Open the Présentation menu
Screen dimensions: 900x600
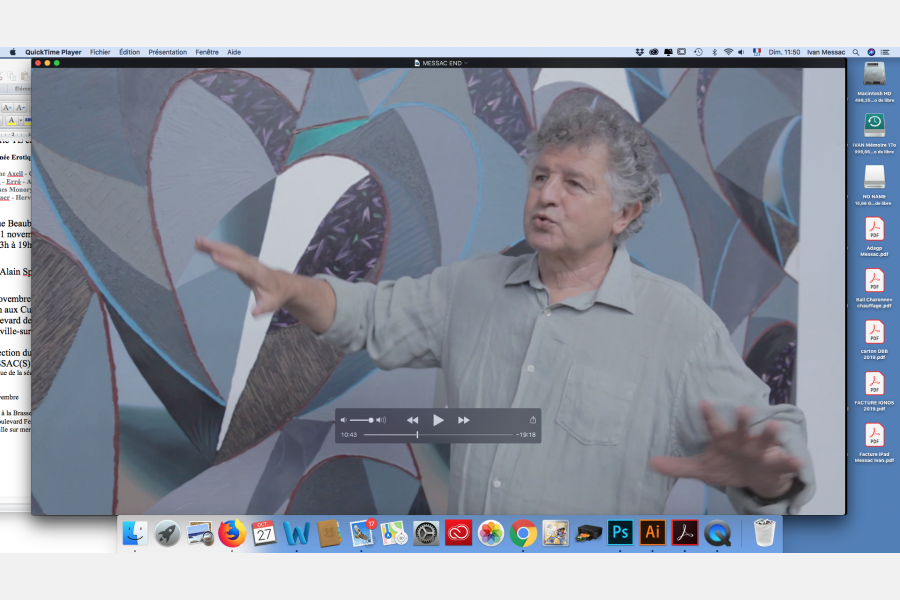(x=167, y=52)
